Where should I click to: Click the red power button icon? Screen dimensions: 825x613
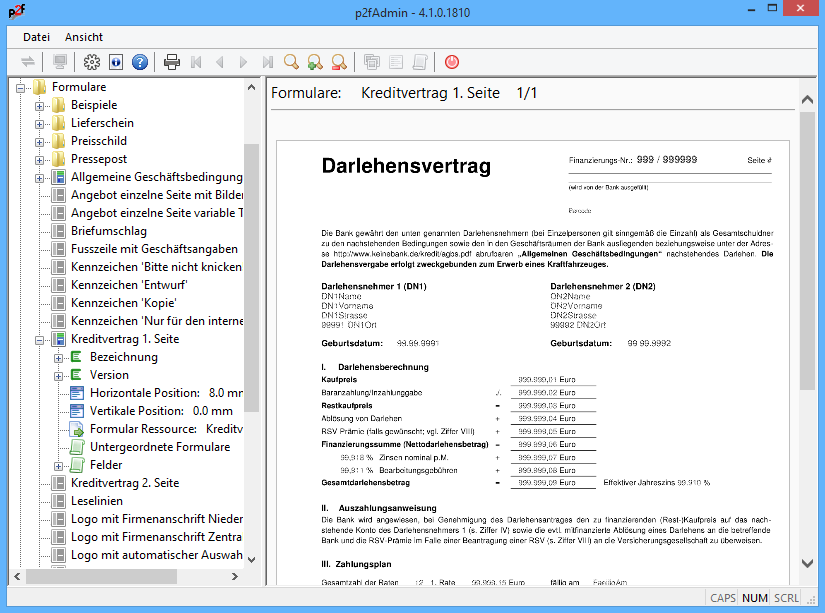pyautogui.click(x=452, y=62)
